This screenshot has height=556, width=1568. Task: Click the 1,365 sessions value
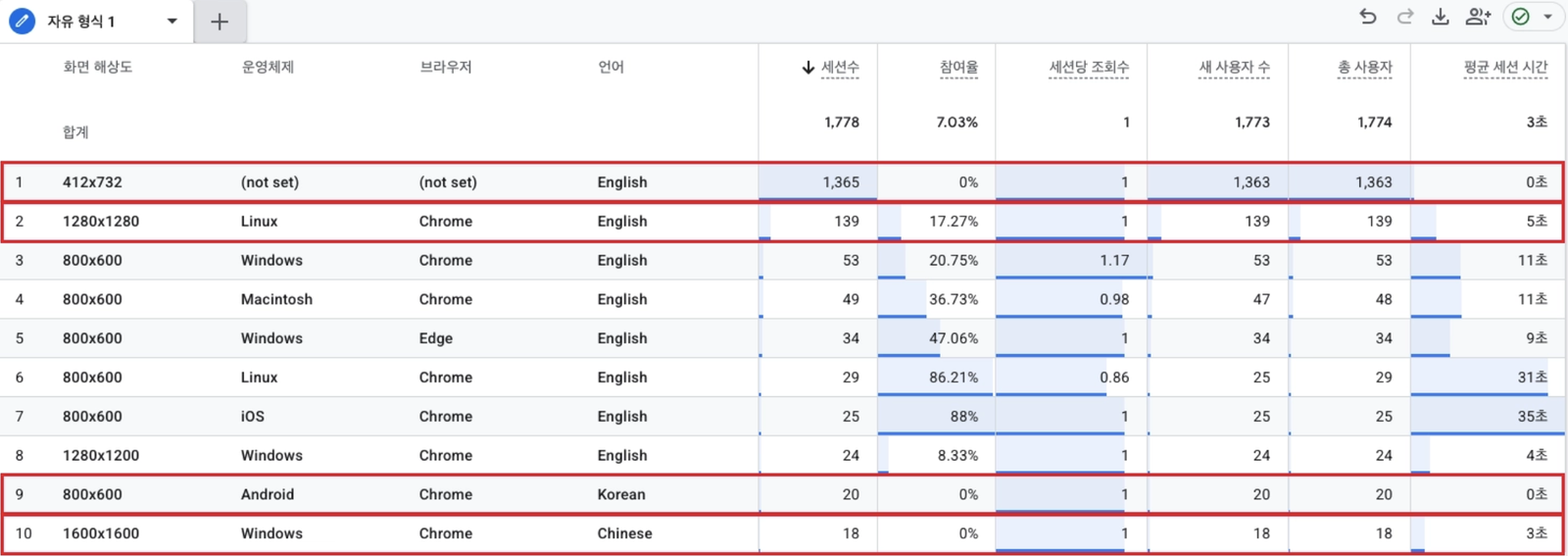click(841, 182)
